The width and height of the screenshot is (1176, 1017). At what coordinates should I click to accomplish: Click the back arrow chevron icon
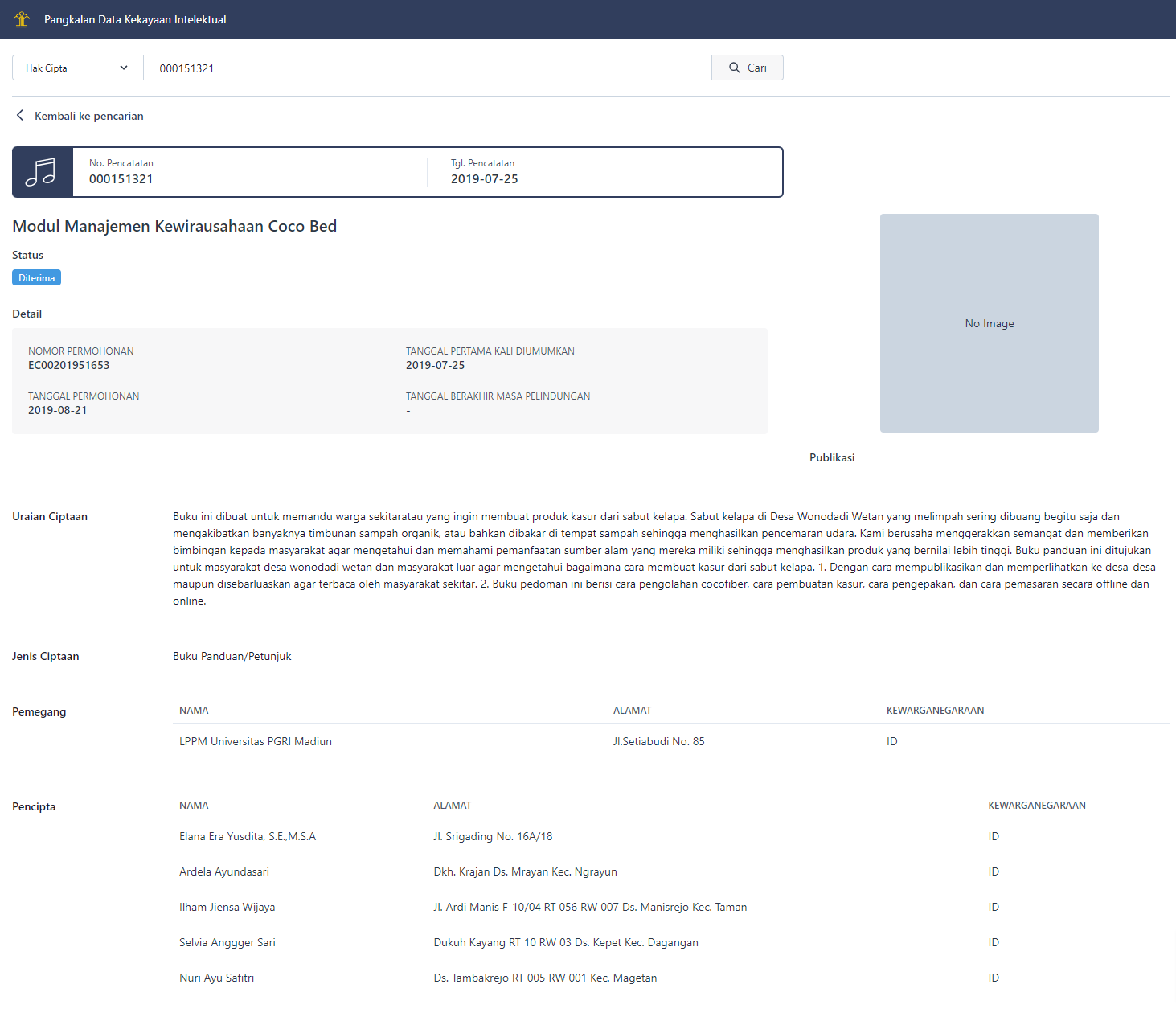tap(20, 116)
